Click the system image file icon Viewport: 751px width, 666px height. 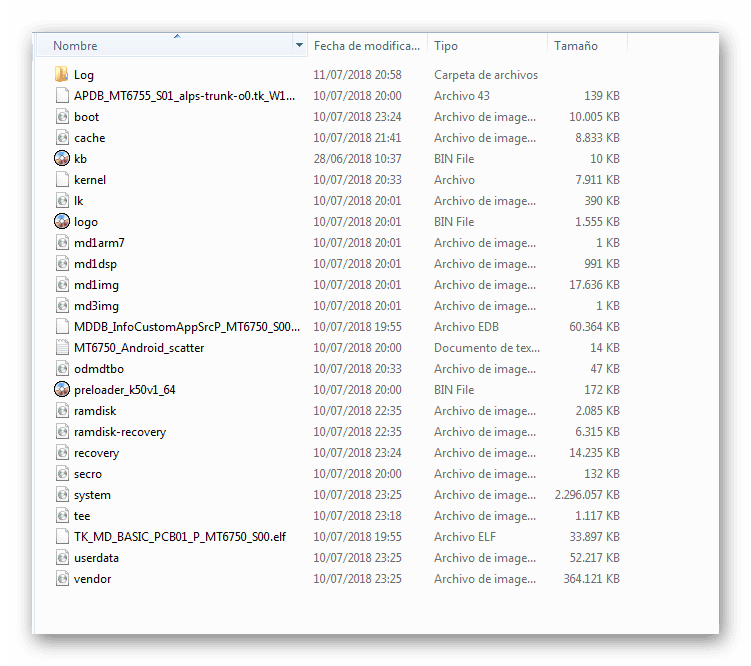tap(62, 495)
